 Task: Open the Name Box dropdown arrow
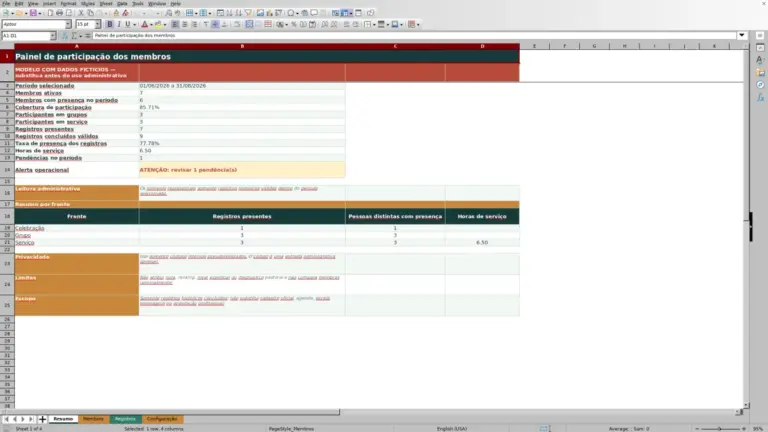tap(53, 36)
